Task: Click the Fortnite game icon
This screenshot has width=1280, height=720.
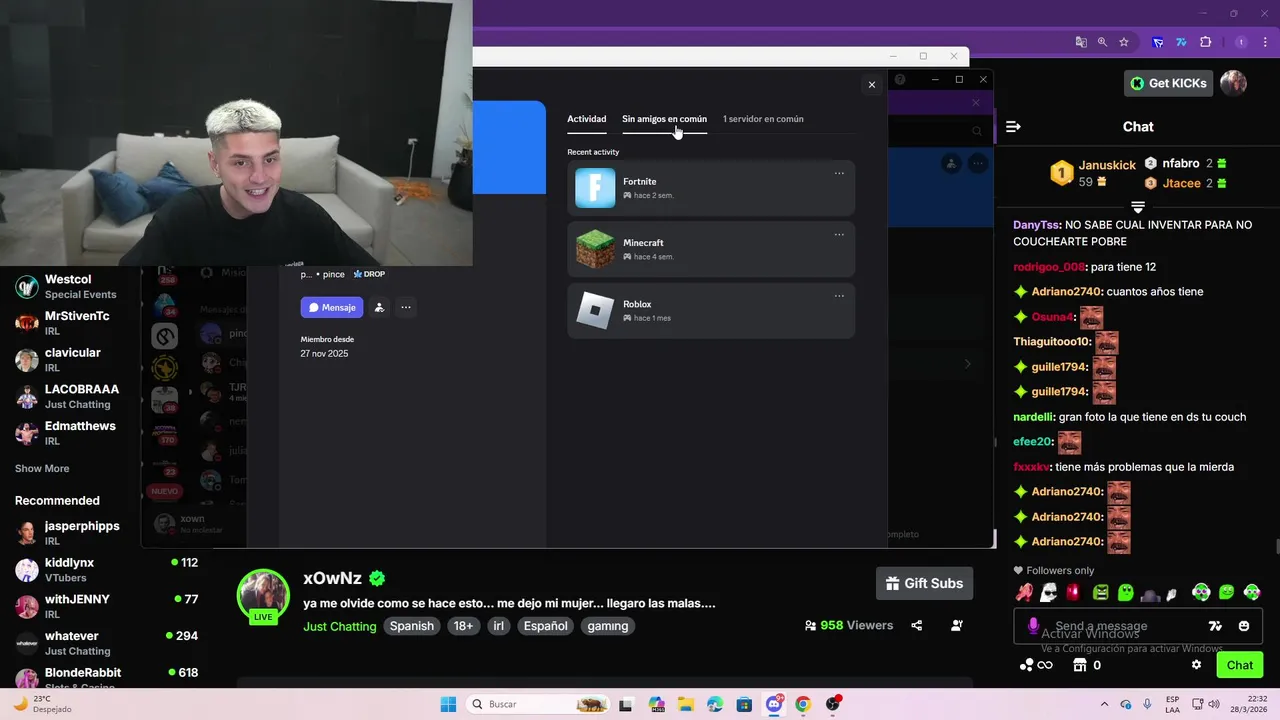Action: click(595, 188)
